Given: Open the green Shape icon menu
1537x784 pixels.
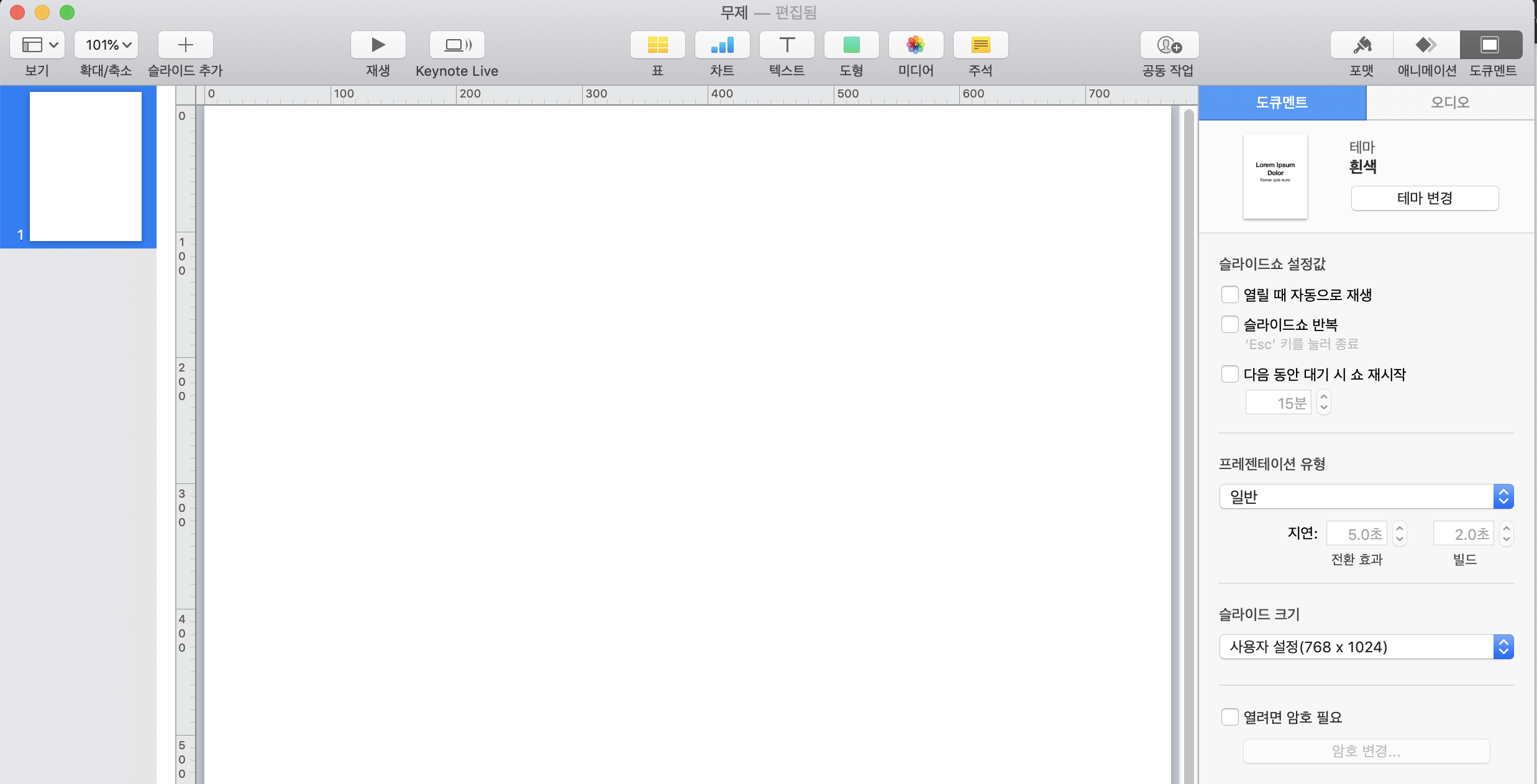Looking at the screenshot, I should (851, 45).
